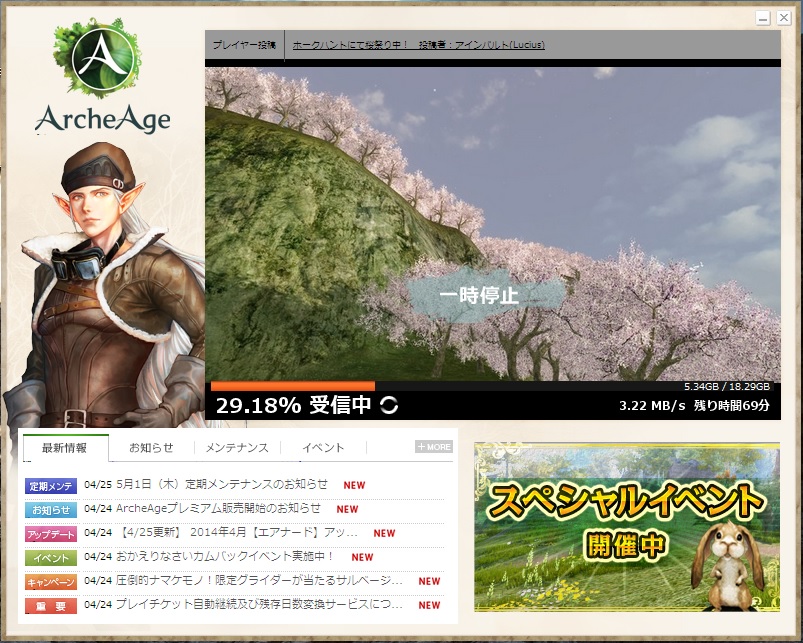Pause download with 一時停止 button

click(x=486, y=295)
